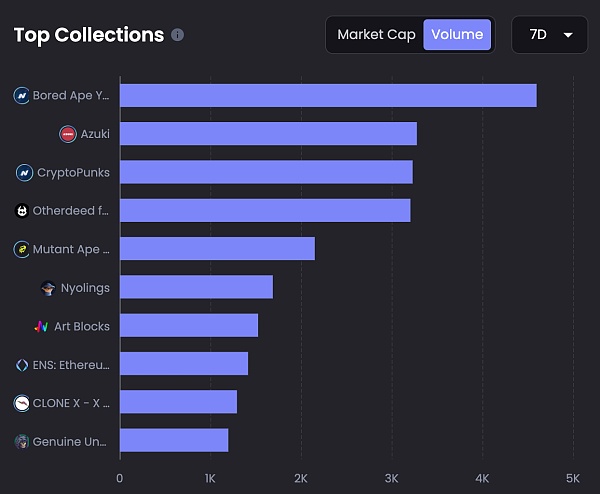Screen dimensions: 600x494
Task: Click the CLONE X collection icon
Action: (22, 403)
